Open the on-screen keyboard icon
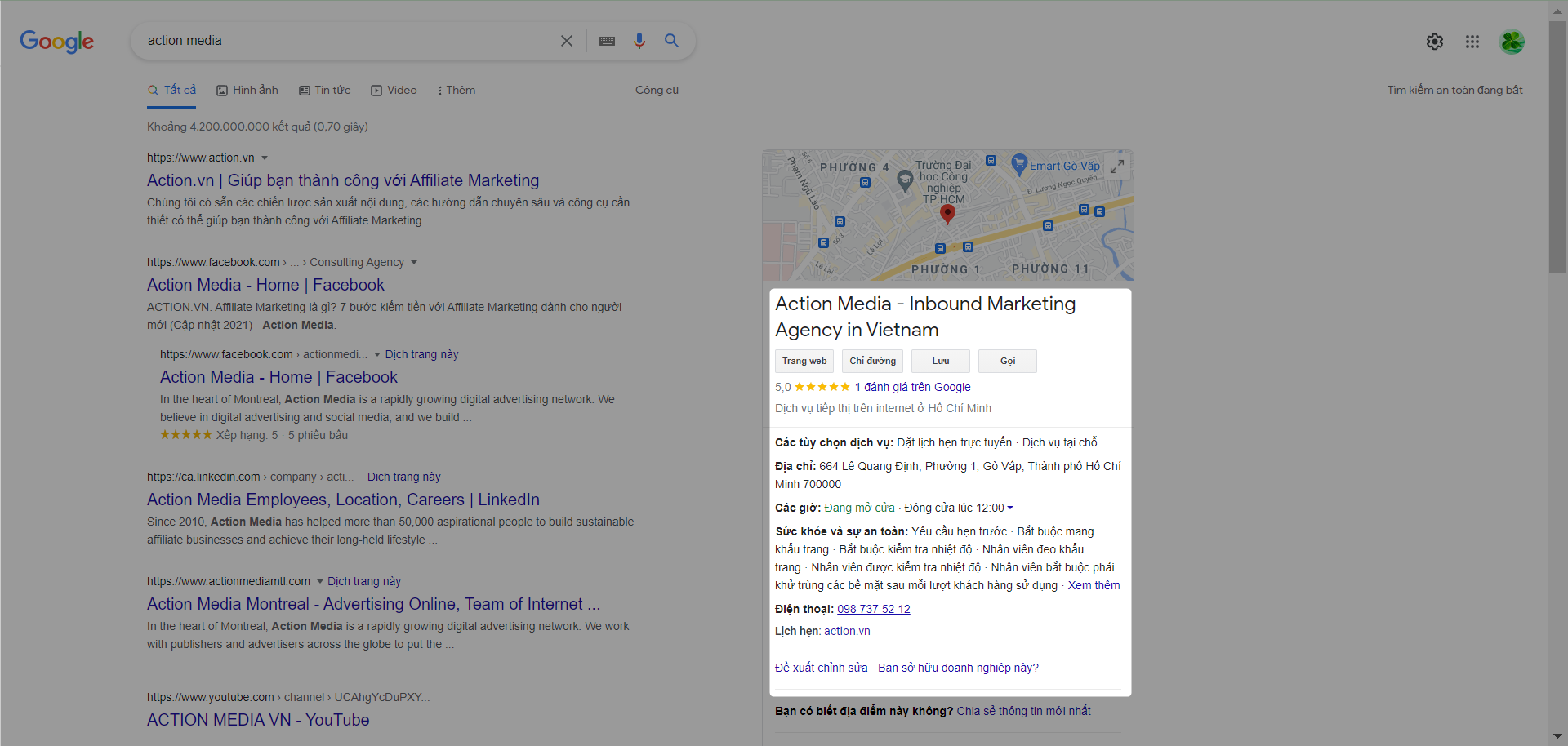This screenshot has width=1568, height=746. (x=607, y=41)
